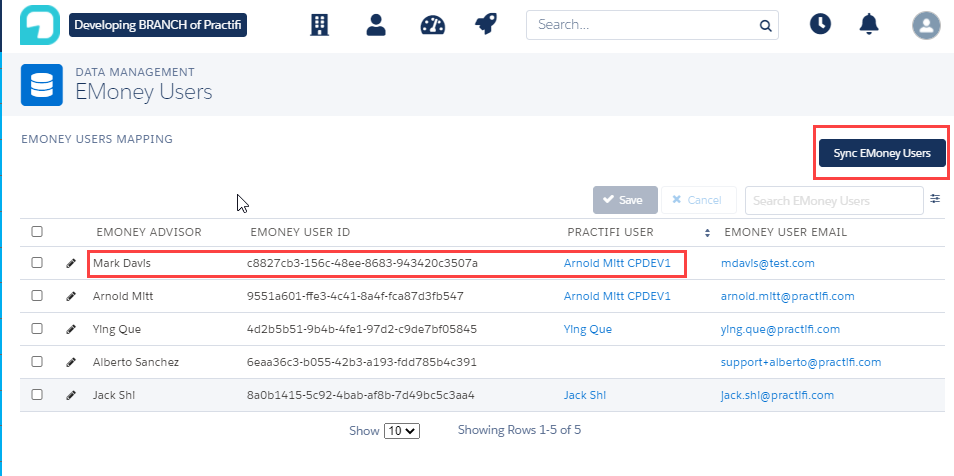Email support+alberto@practifi.com link
The height and width of the screenshot is (476, 954).
(801, 362)
